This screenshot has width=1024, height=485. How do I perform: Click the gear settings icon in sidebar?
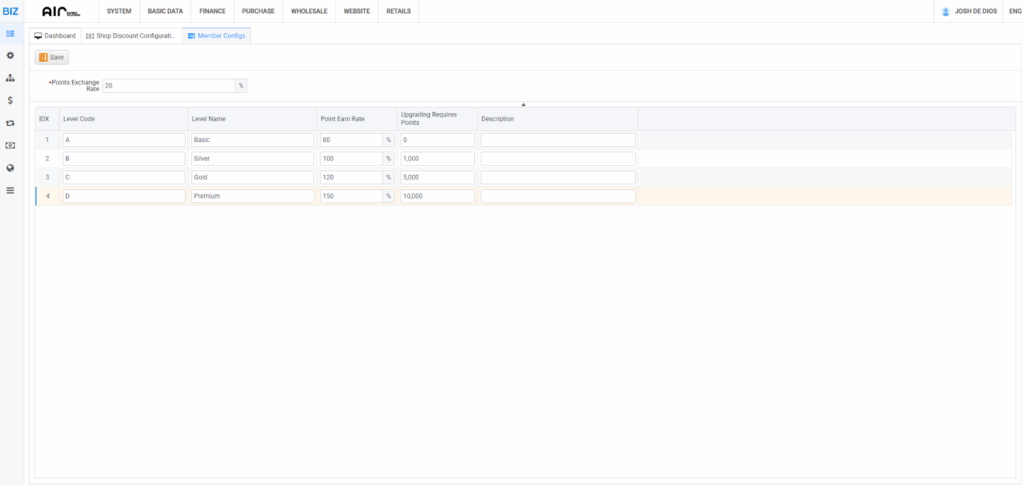coord(10,55)
